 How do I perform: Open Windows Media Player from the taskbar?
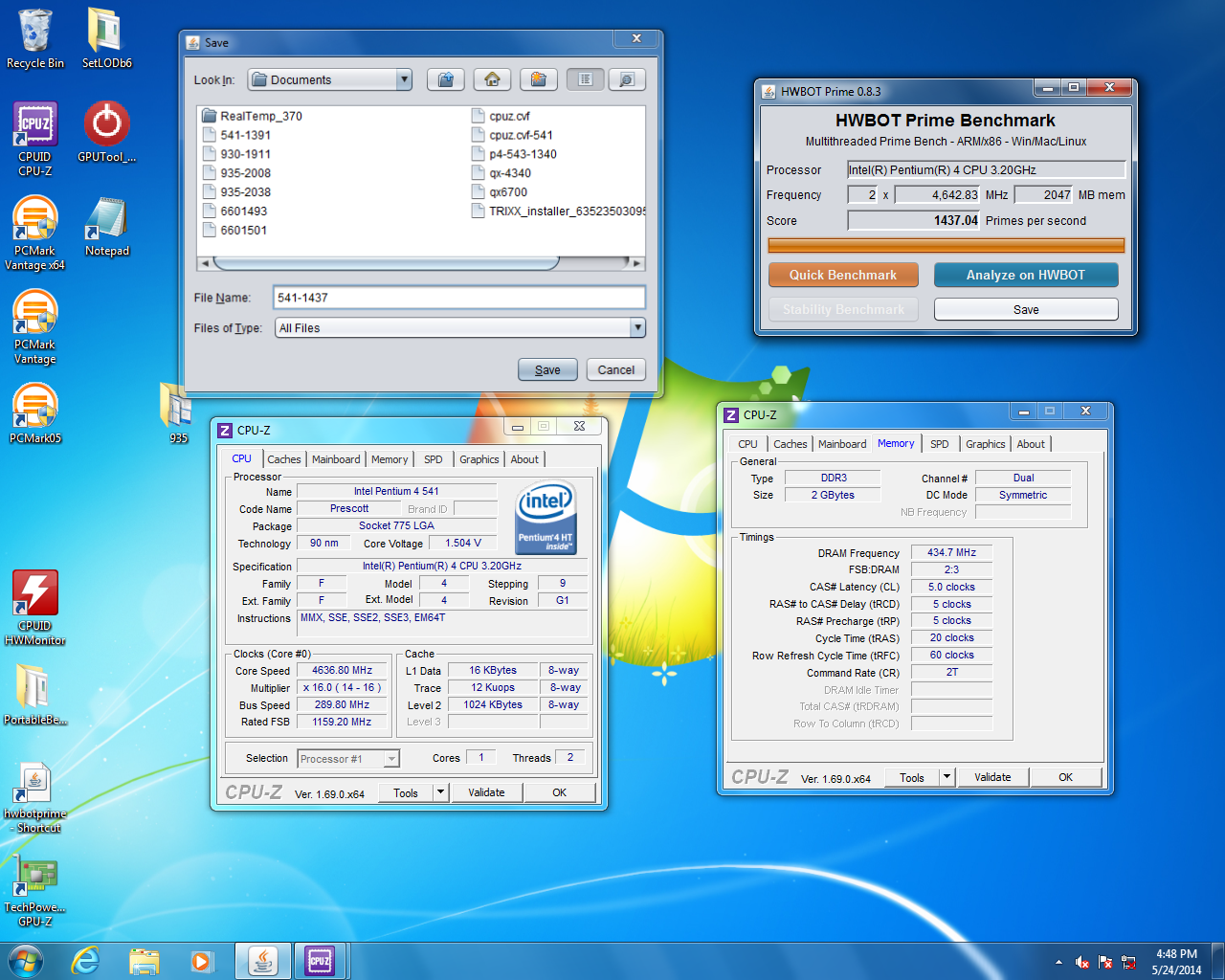[x=202, y=961]
